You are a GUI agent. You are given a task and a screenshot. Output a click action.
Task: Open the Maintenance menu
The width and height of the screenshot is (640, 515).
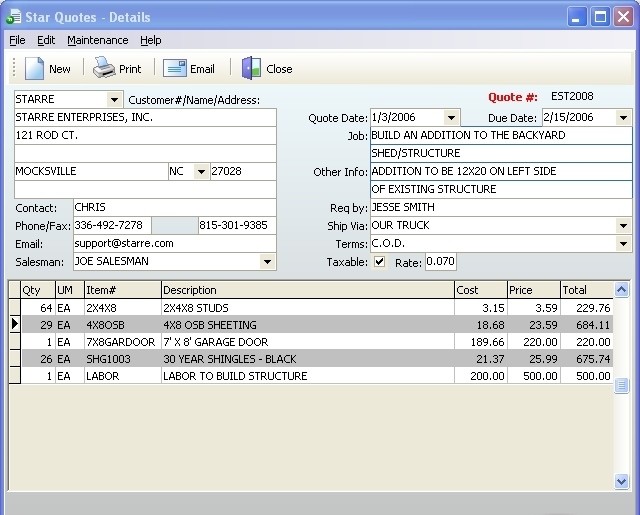tap(97, 40)
